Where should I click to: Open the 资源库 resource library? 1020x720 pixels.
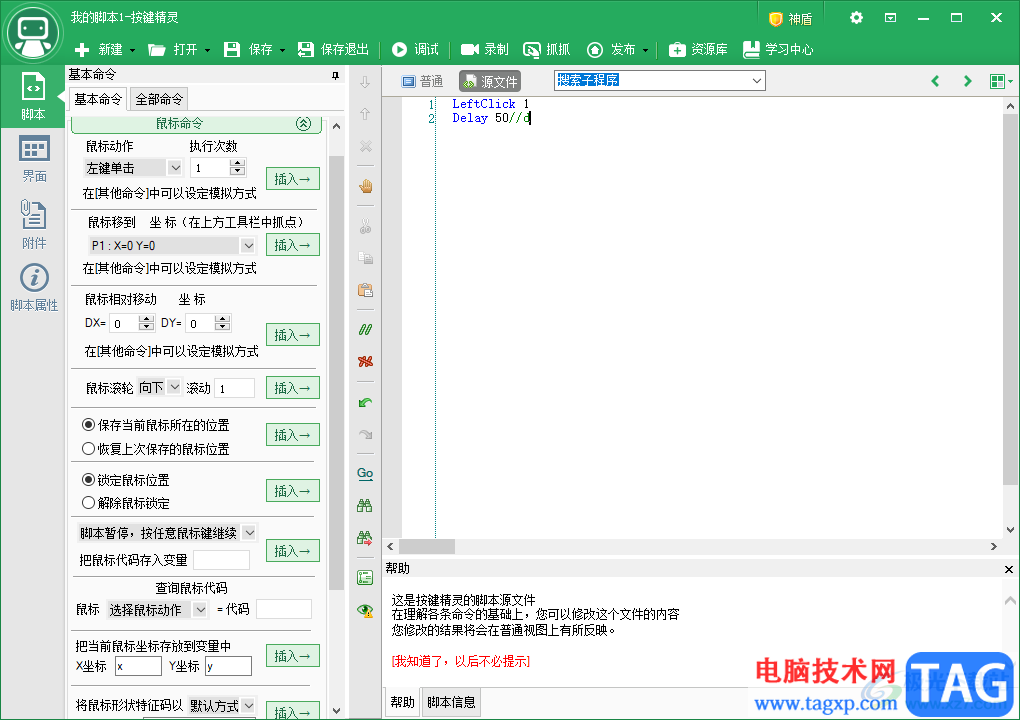coord(697,49)
